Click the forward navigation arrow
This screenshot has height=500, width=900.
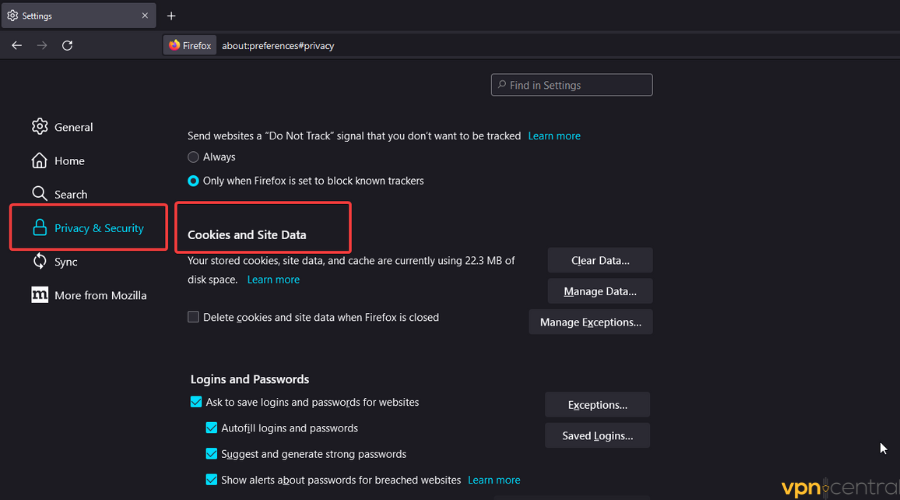tap(42, 45)
